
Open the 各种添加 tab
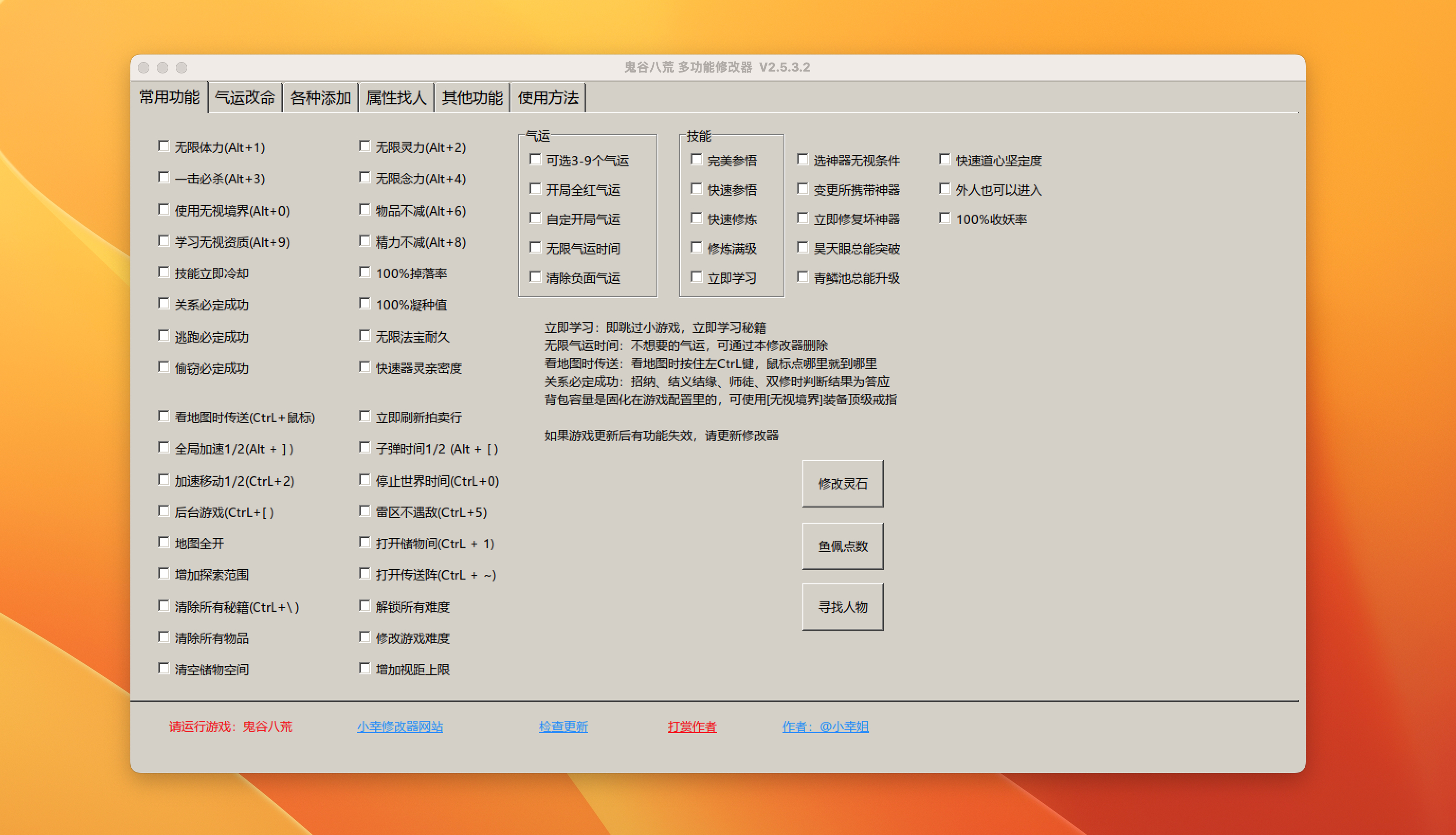pyautogui.click(x=320, y=98)
